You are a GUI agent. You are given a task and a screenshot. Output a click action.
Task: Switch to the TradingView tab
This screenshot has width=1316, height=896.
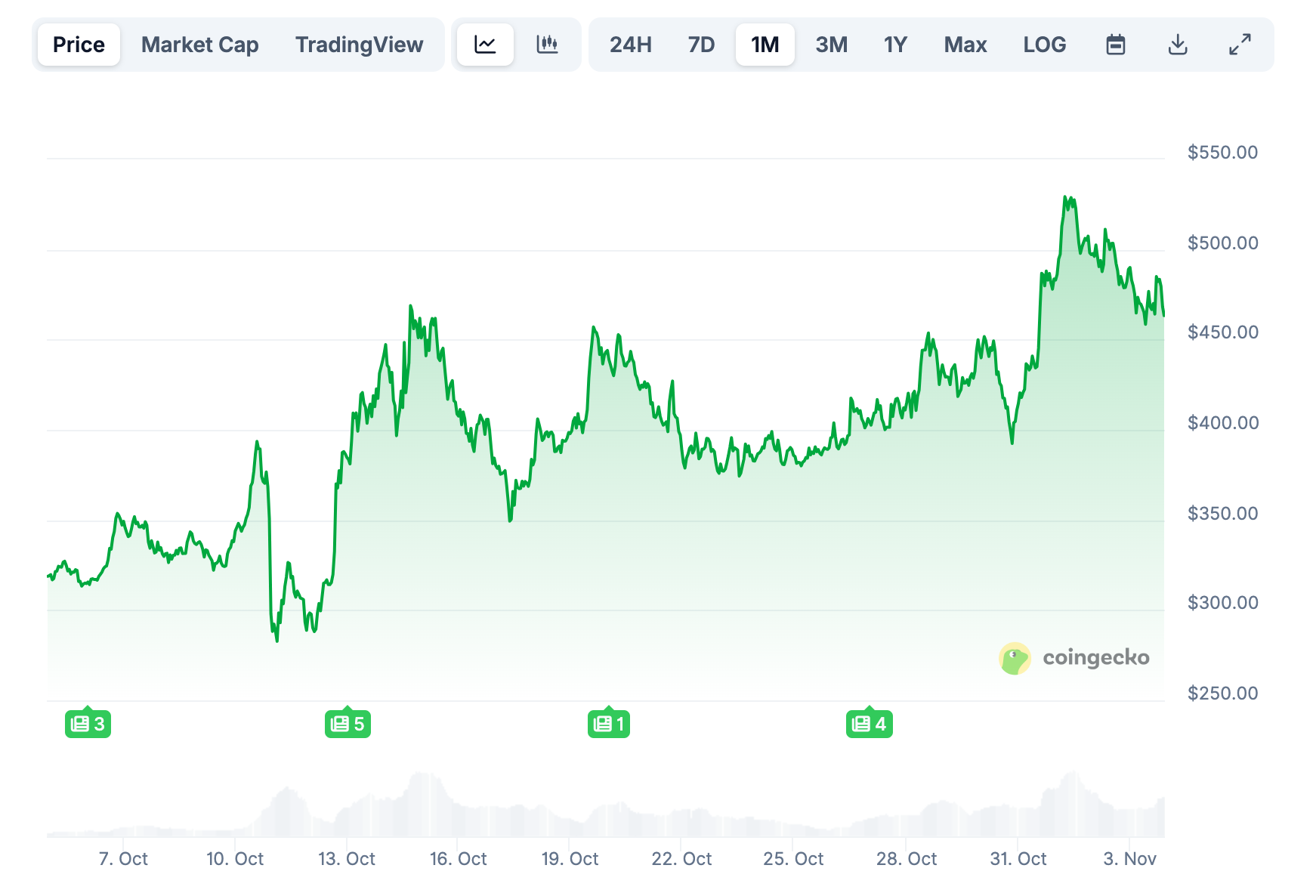click(x=359, y=45)
